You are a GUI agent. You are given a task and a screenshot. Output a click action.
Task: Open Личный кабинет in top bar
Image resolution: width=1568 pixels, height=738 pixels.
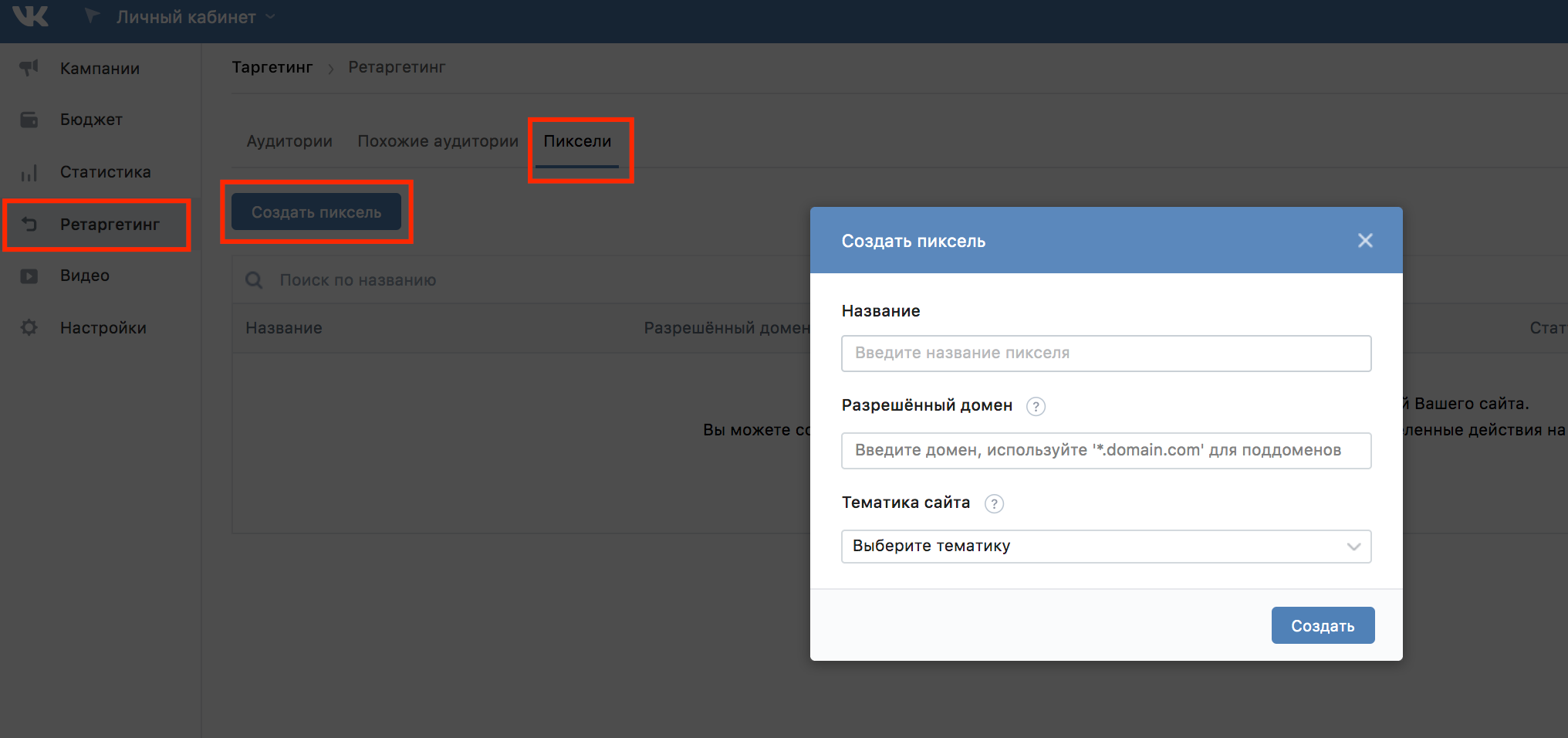(186, 17)
